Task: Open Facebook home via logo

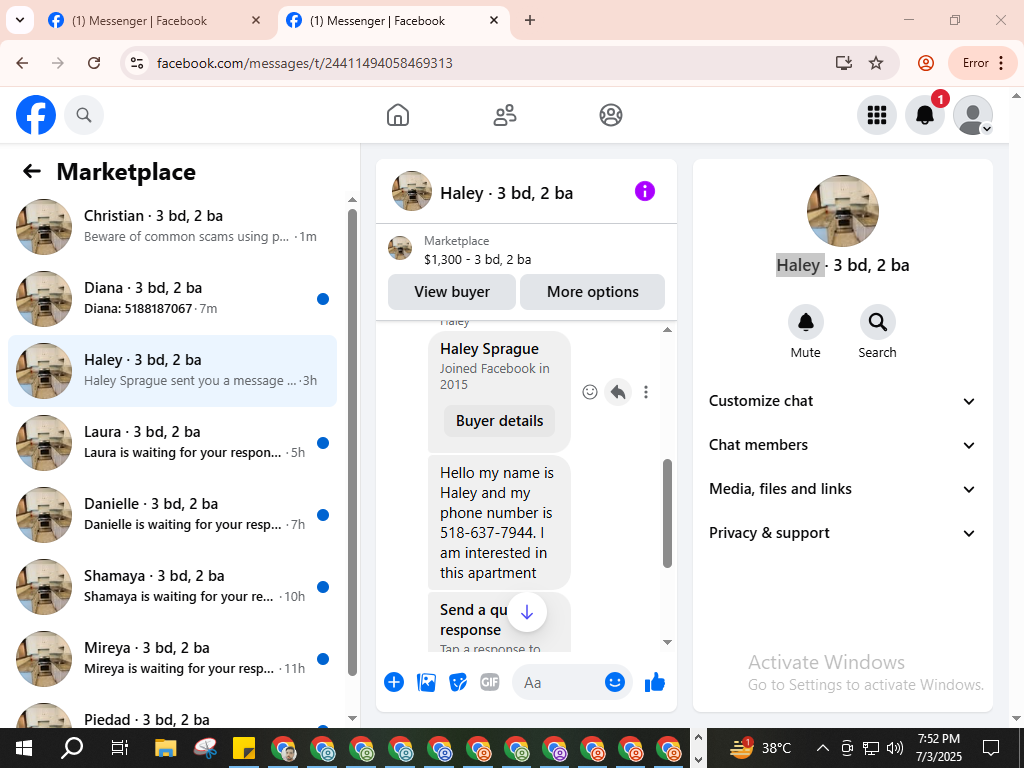Action: [36, 115]
